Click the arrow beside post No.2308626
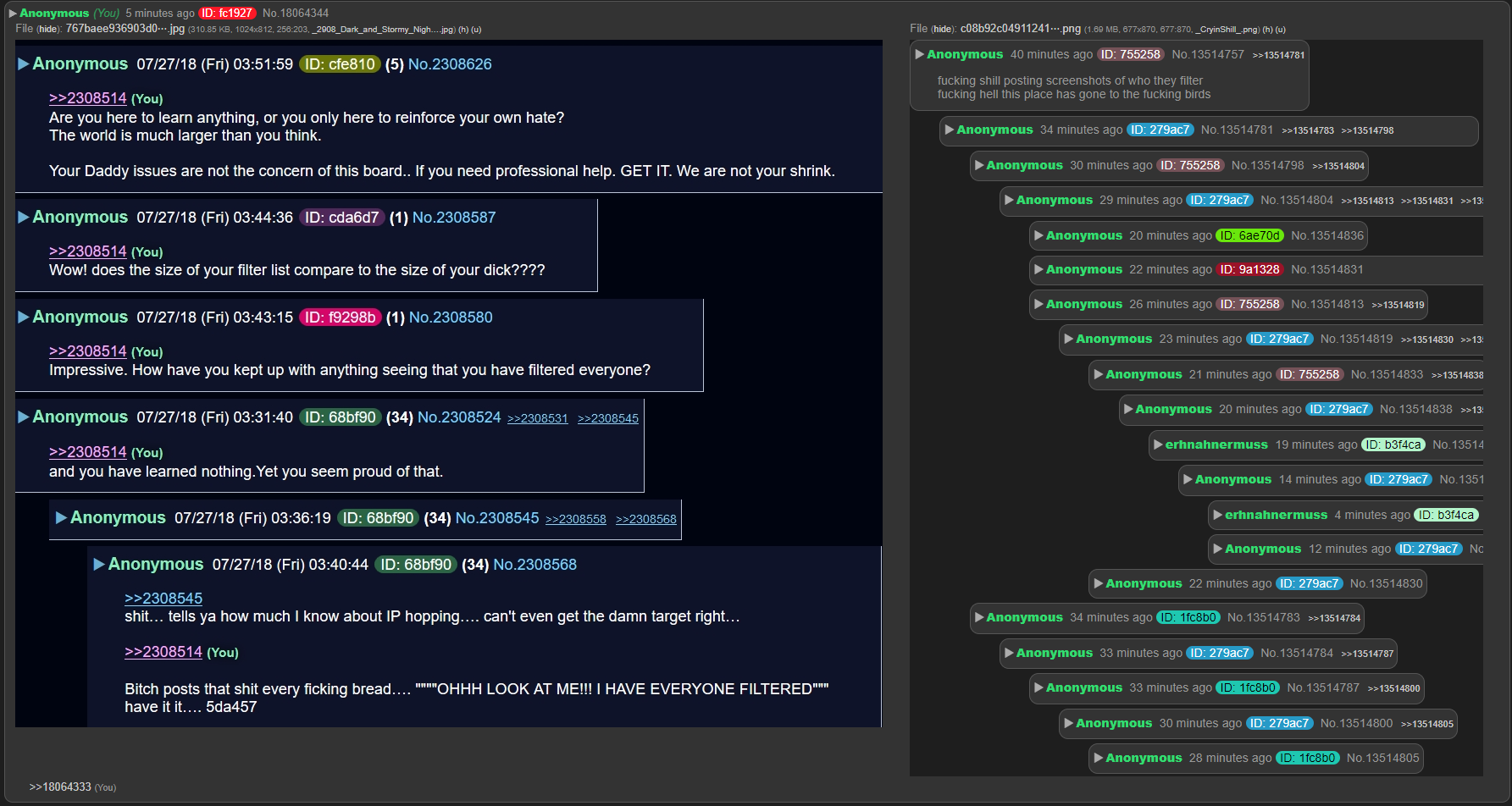The width and height of the screenshot is (1512, 806). [x=24, y=64]
